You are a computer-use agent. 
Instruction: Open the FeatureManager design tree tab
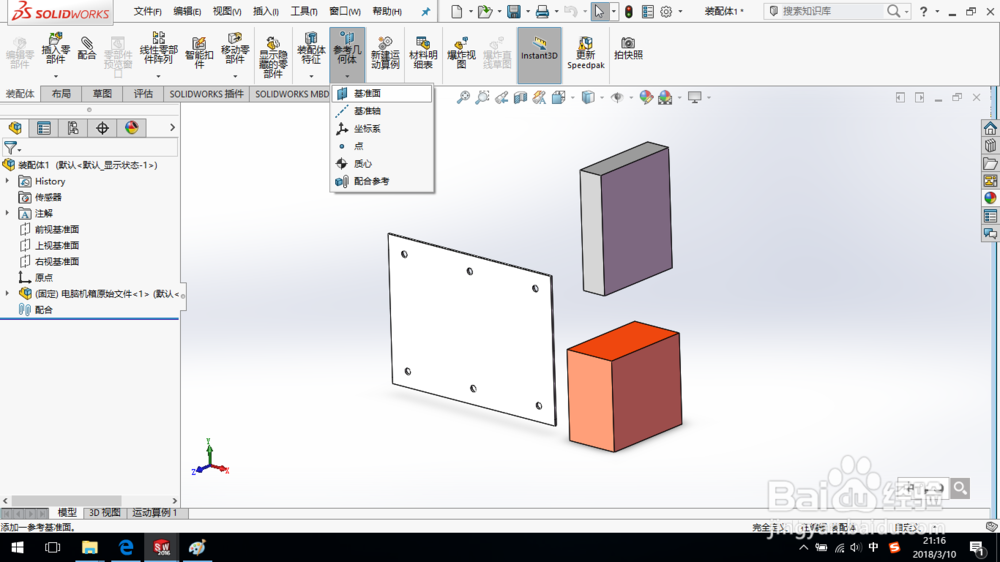coord(15,128)
